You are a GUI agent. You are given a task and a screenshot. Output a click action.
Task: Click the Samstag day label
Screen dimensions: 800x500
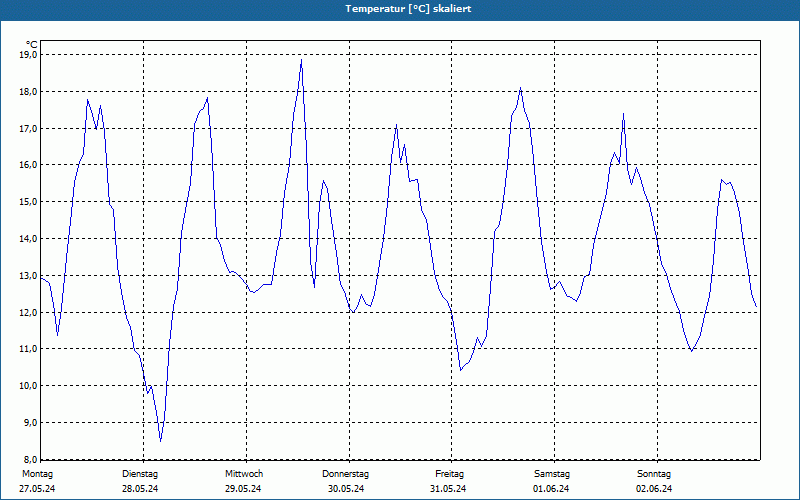[x=552, y=474]
